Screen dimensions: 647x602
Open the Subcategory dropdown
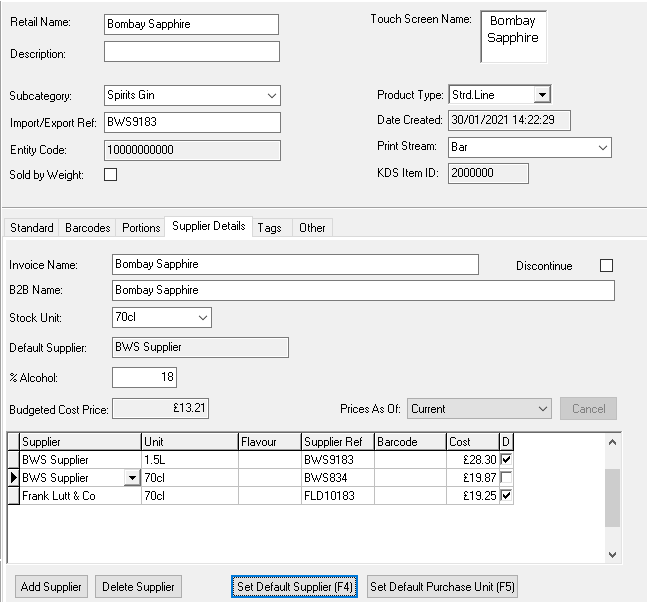tap(272, 96)
